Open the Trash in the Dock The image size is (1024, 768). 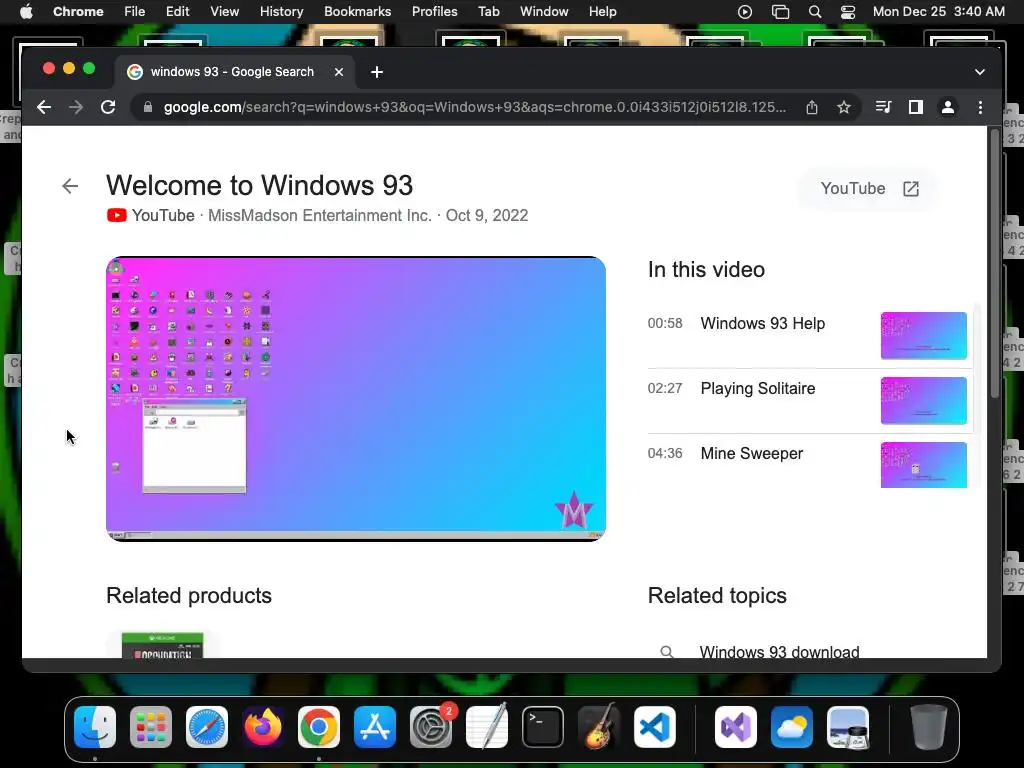928,727
